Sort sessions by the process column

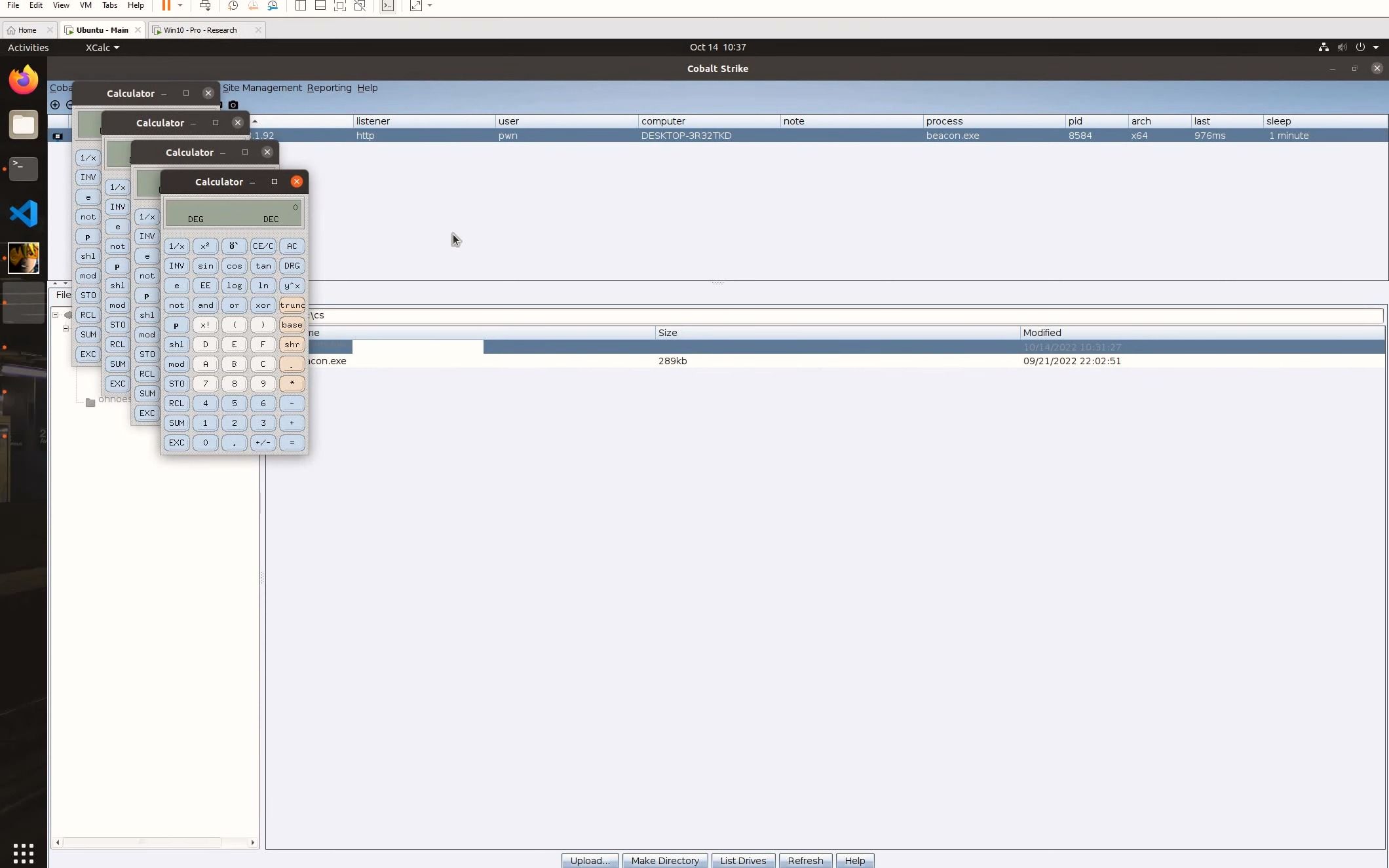(993, 121)
